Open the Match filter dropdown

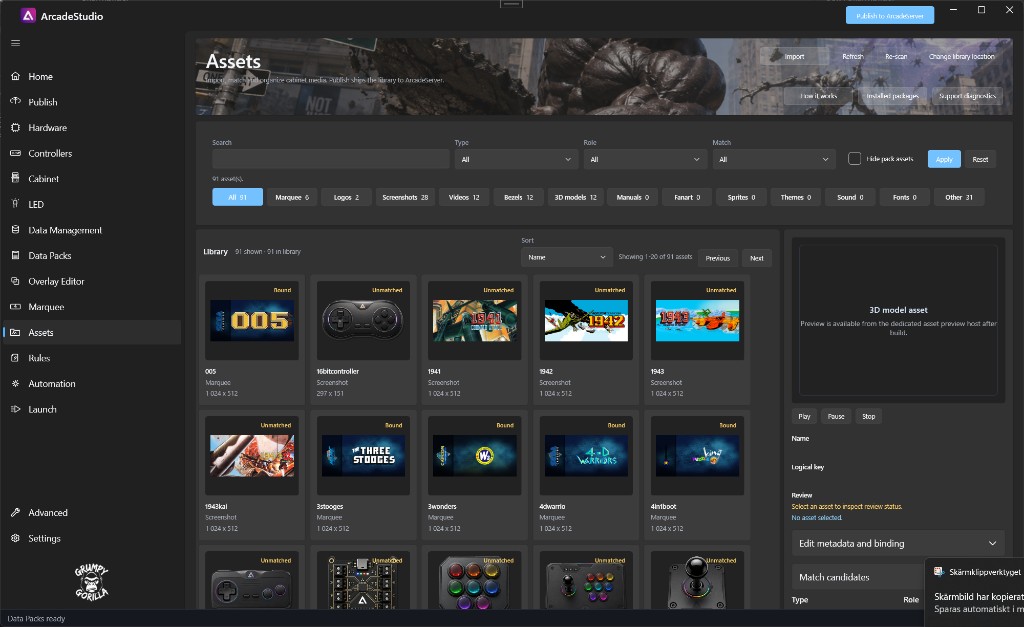[774, 159]
